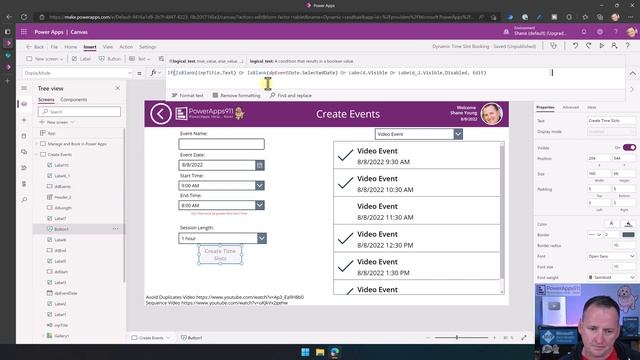This screenshot has width=640, height=360.
Task: Click Remove formatting
Action: [x=236, y=96]
